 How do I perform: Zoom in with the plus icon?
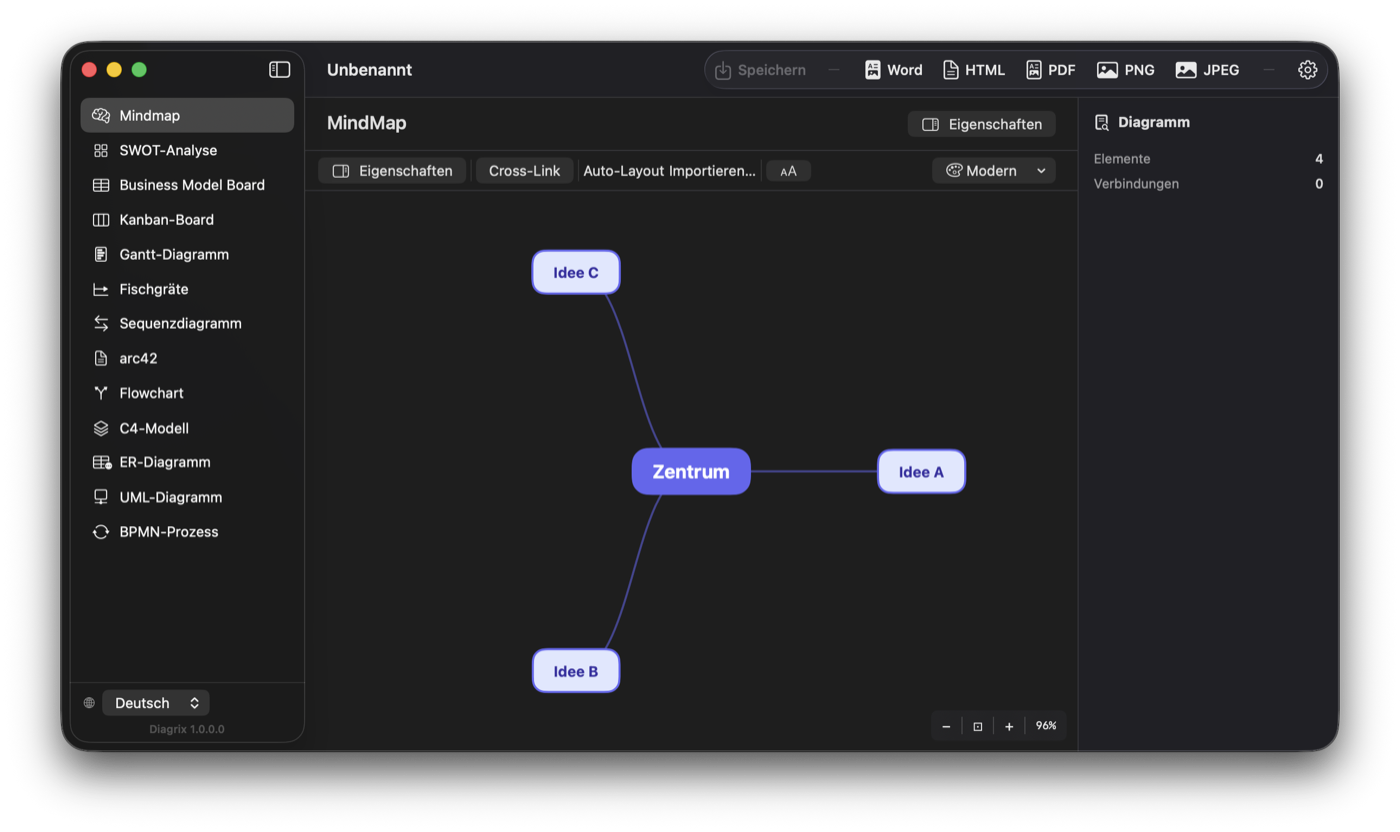coord(1009,726)
